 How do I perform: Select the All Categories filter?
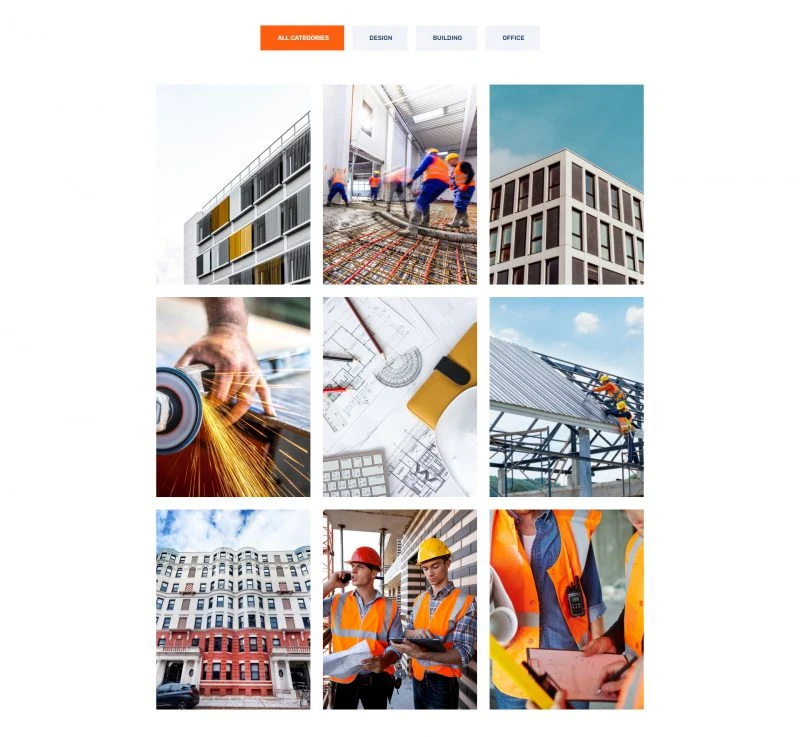click(x=302, y=38)
